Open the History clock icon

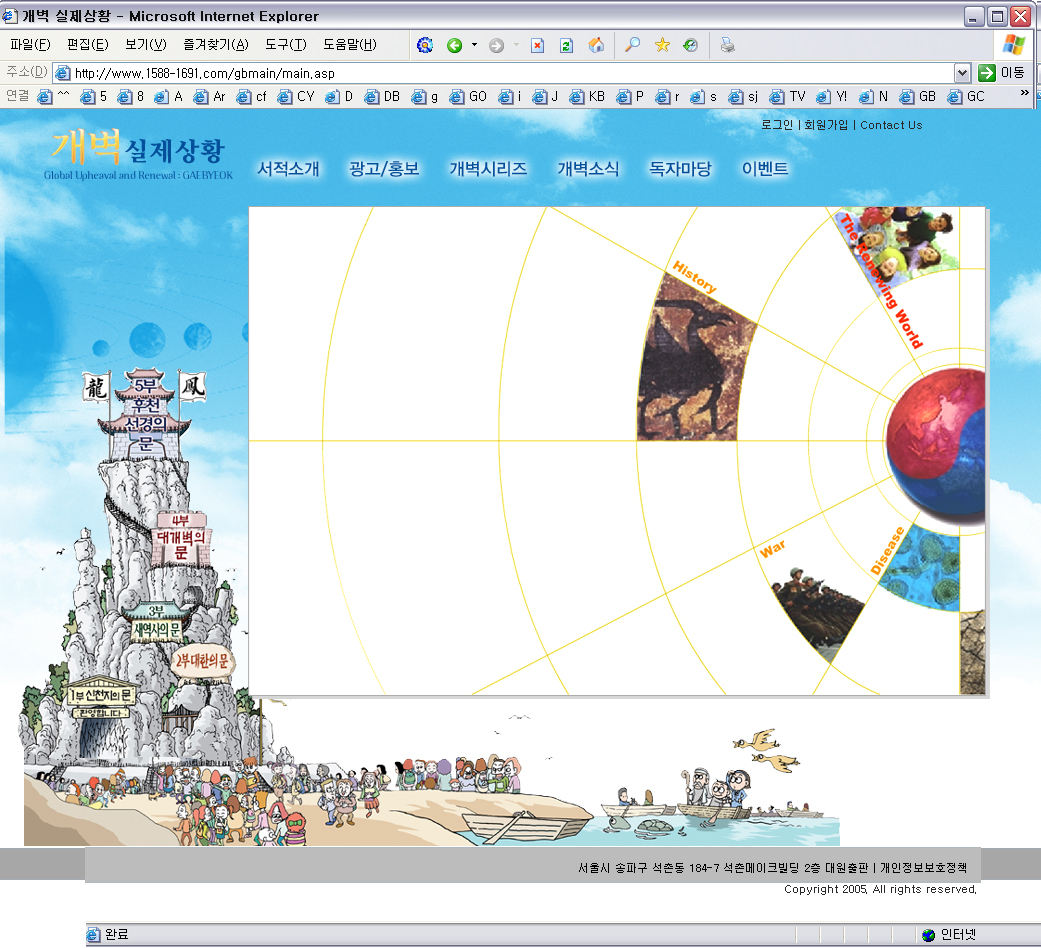(x=691, y=45)
